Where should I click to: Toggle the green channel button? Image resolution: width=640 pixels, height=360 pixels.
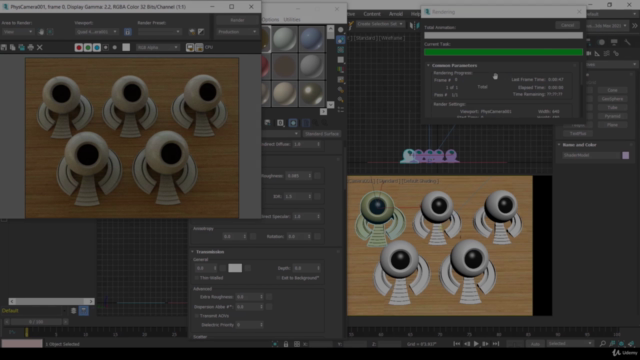(88, 48)
